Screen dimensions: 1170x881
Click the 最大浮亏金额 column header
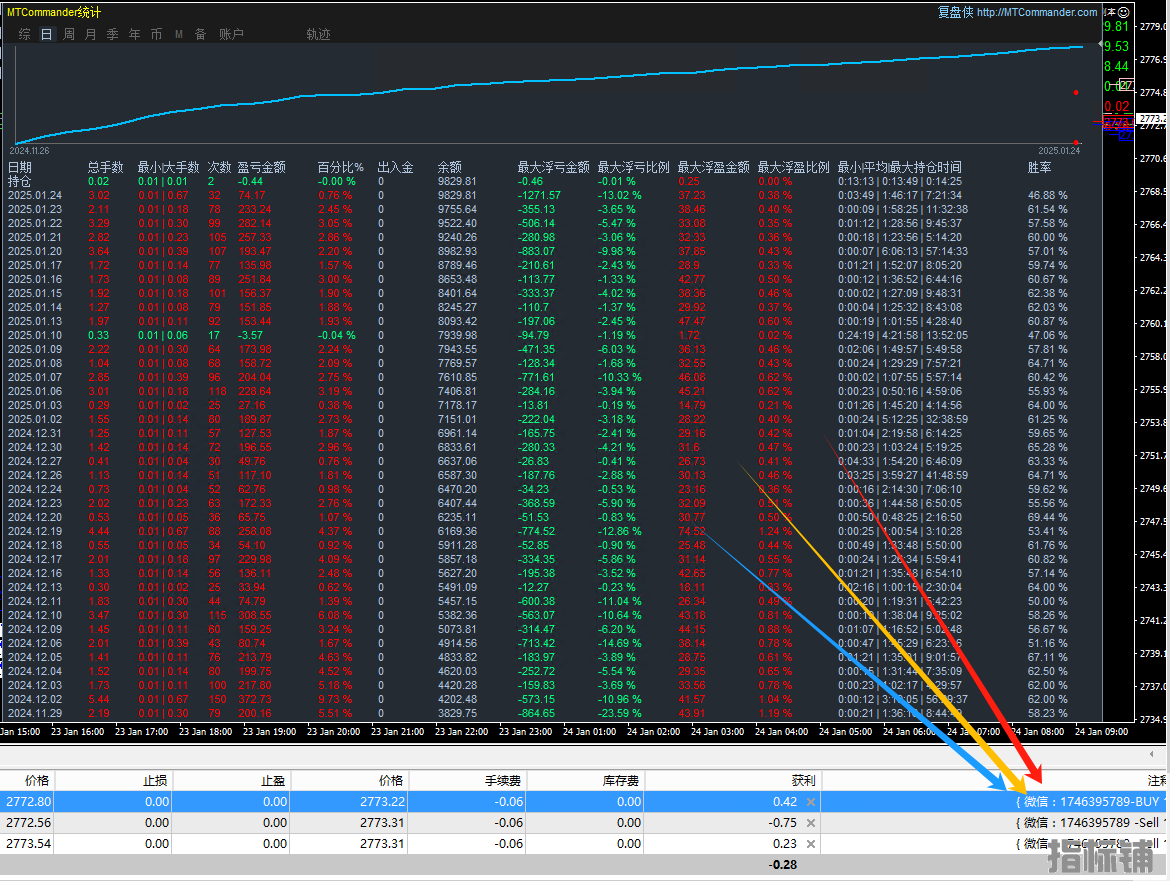(x=554, y=167)
